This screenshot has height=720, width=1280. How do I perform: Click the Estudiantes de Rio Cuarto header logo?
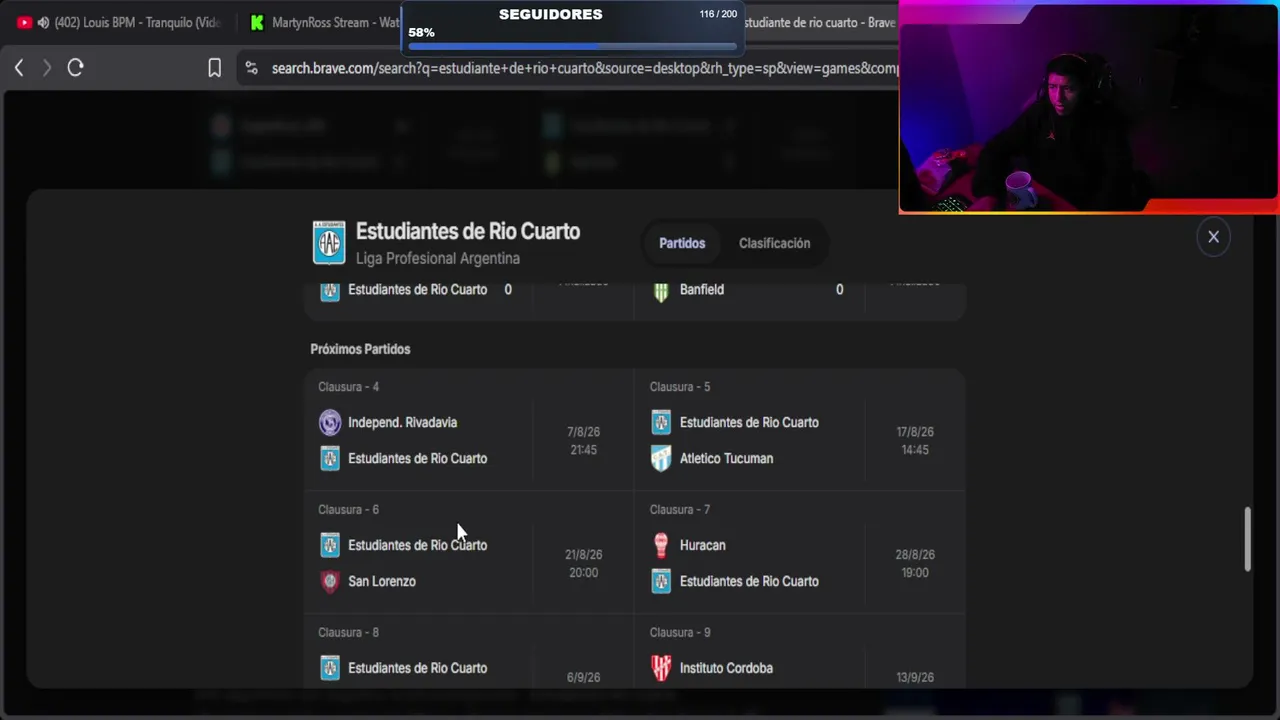(x=329, y=243)
